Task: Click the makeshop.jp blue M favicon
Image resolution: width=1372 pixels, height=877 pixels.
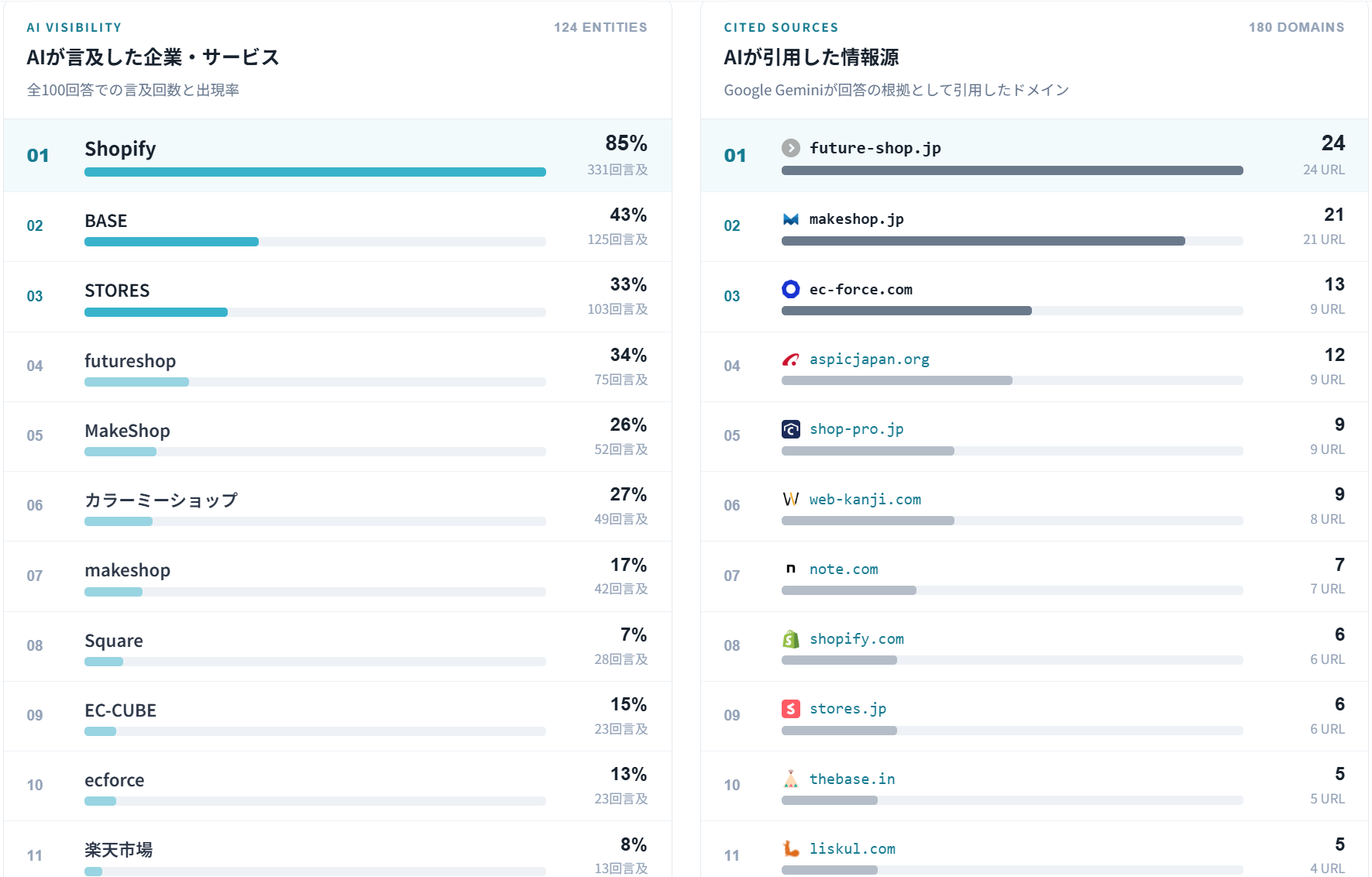Action: pyautogui.click(x=790, y=219)
